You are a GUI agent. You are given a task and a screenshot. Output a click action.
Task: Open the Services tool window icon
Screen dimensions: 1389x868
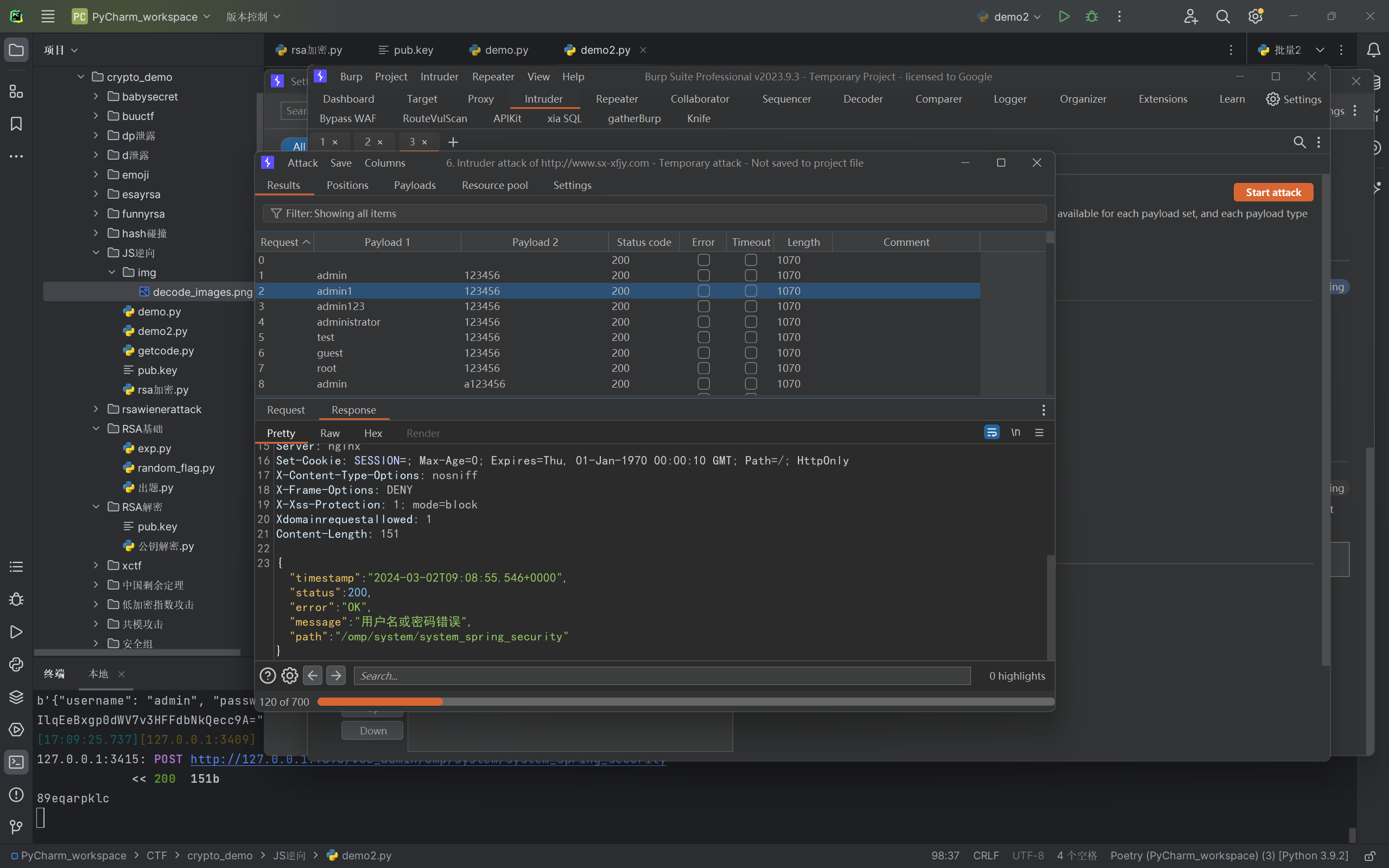point(16,730)
